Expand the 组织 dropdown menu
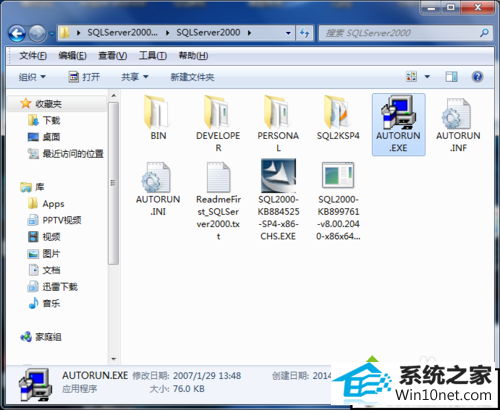 point(32,77)
